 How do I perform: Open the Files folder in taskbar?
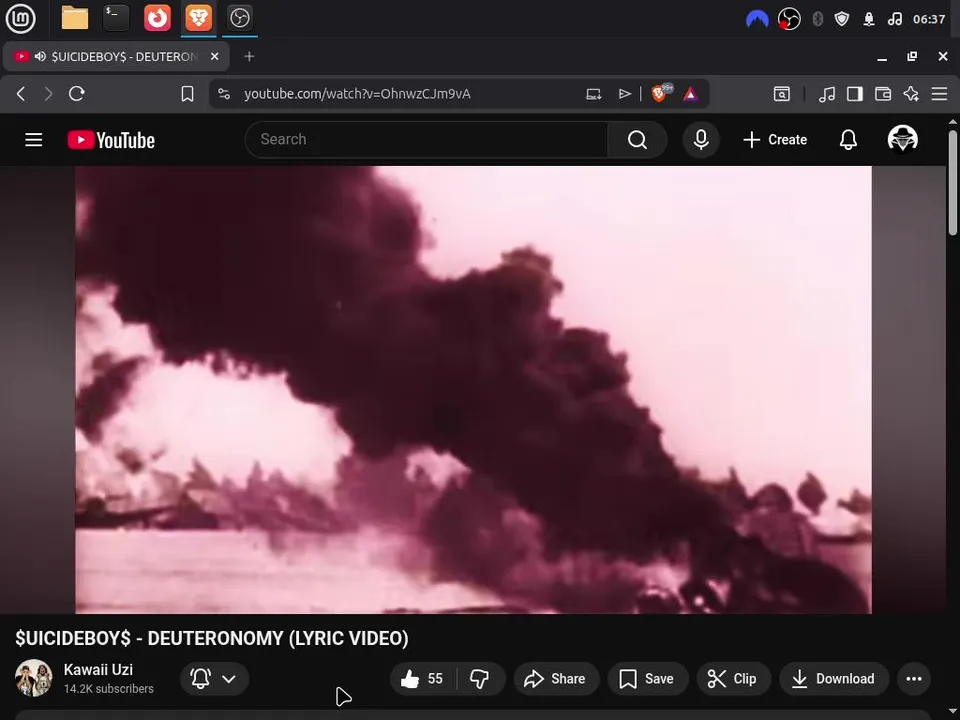pos(75,18)
